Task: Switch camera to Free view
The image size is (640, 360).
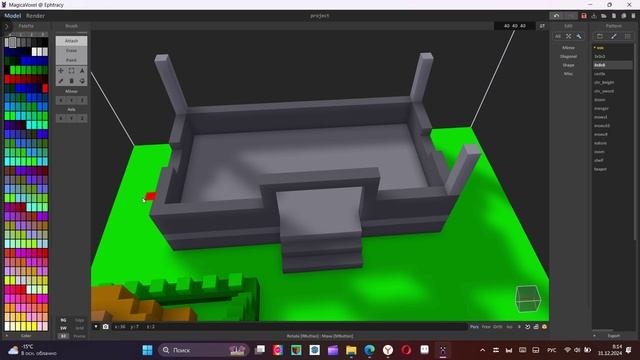Action: (x=486, y=327)
